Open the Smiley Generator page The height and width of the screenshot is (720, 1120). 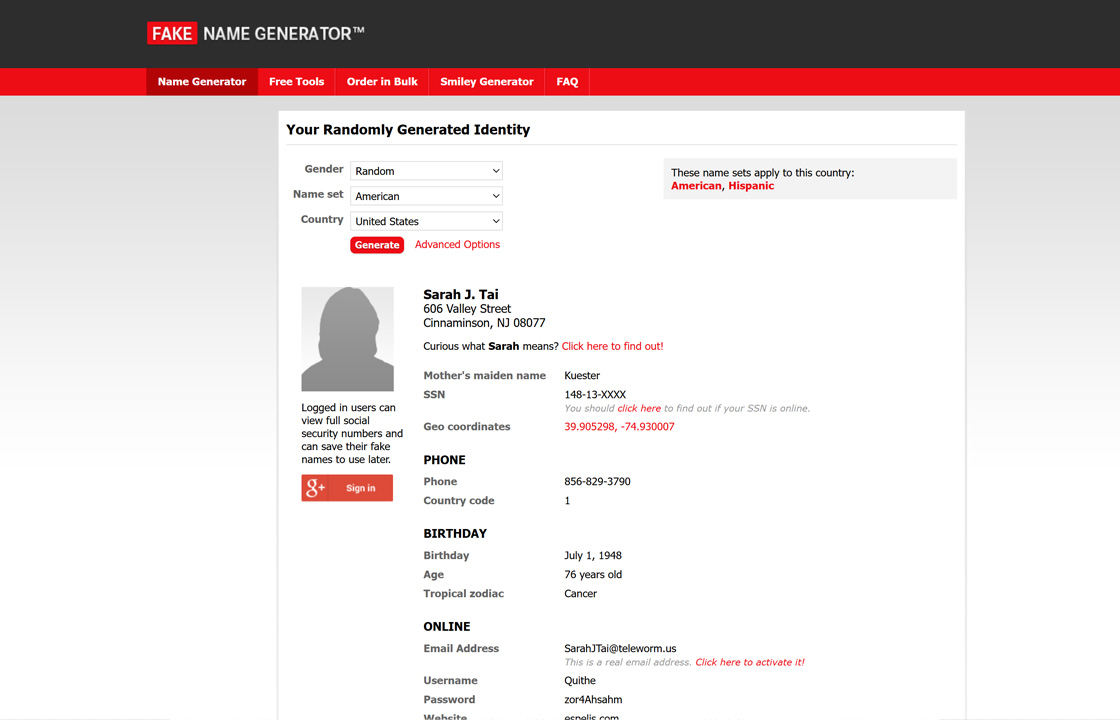[x=486, y=81]
